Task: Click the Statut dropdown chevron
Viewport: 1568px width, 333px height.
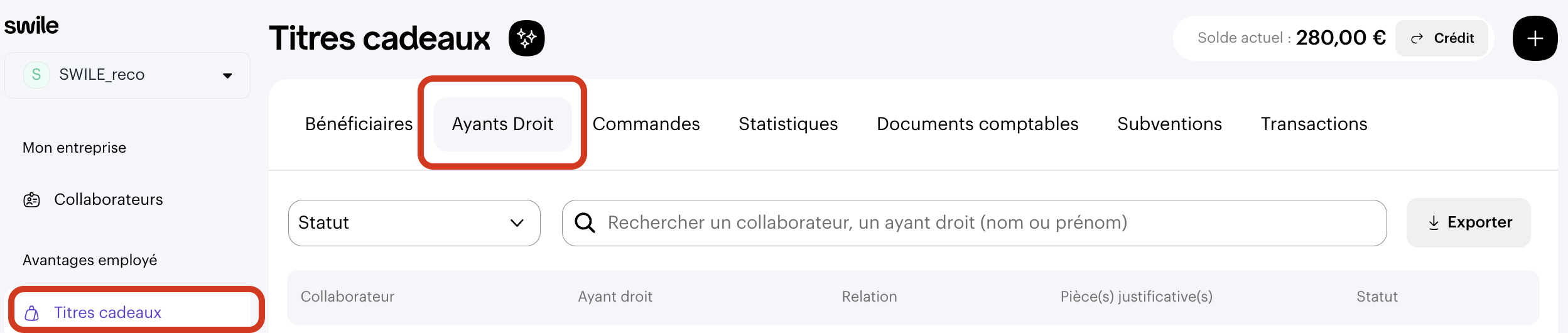Action: 517,223
